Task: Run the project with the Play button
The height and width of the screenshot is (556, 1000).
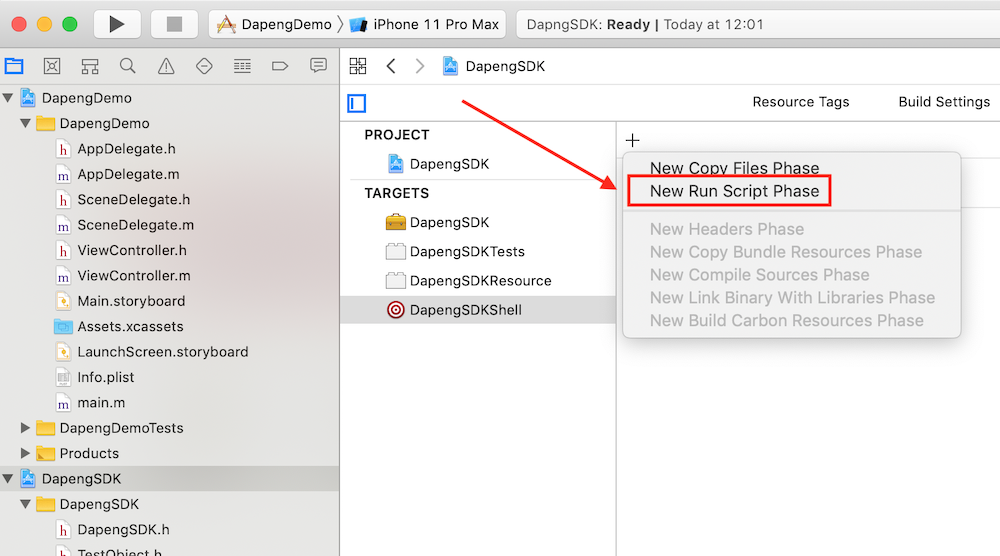Action: [117, 24]
